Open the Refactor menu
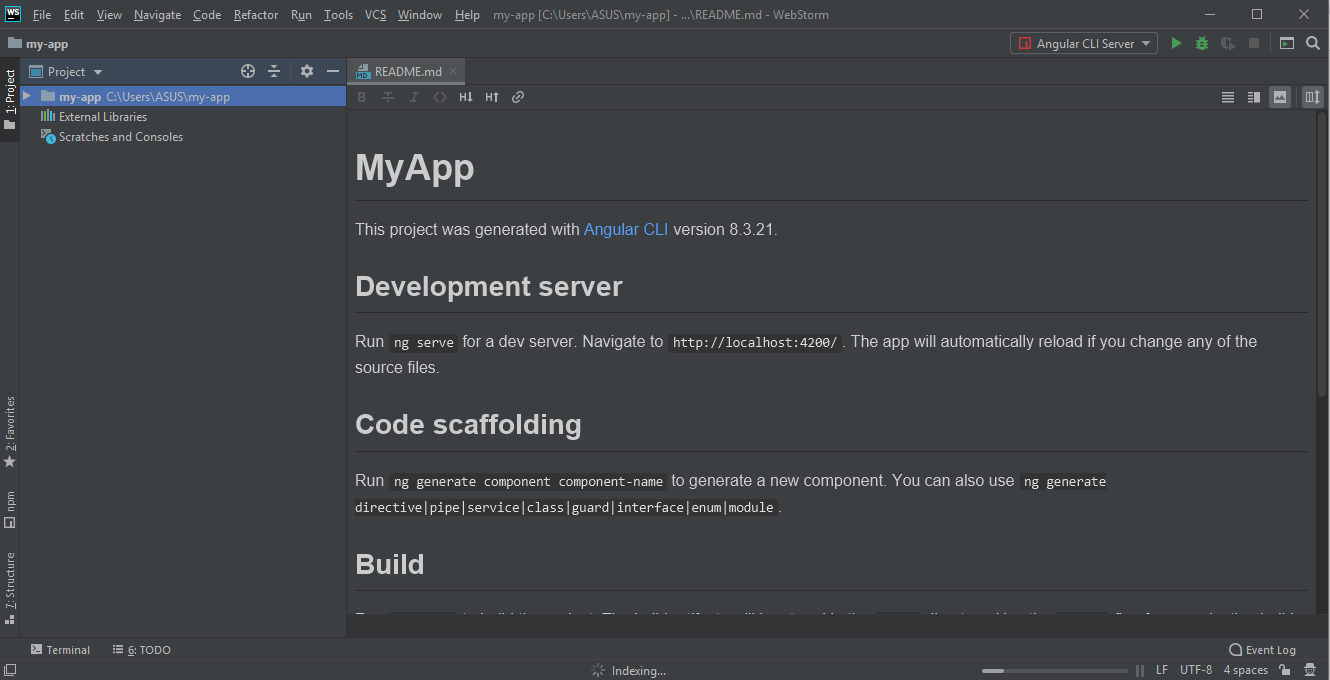 click(256, 15)
